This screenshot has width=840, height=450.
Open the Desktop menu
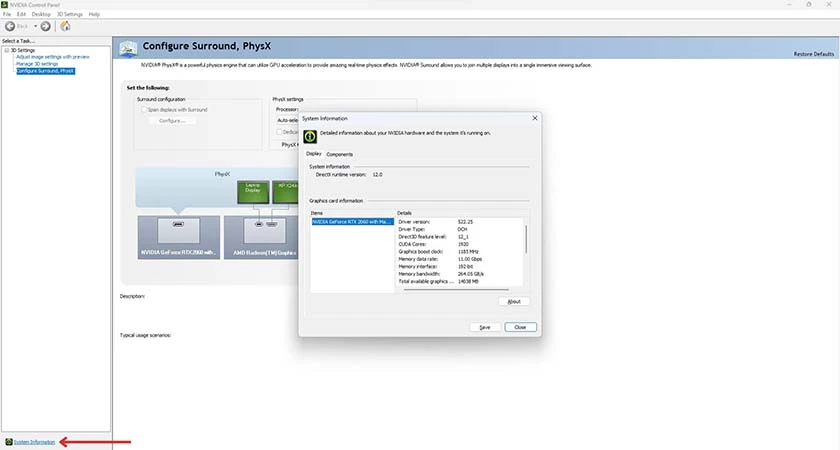(41, 14)
